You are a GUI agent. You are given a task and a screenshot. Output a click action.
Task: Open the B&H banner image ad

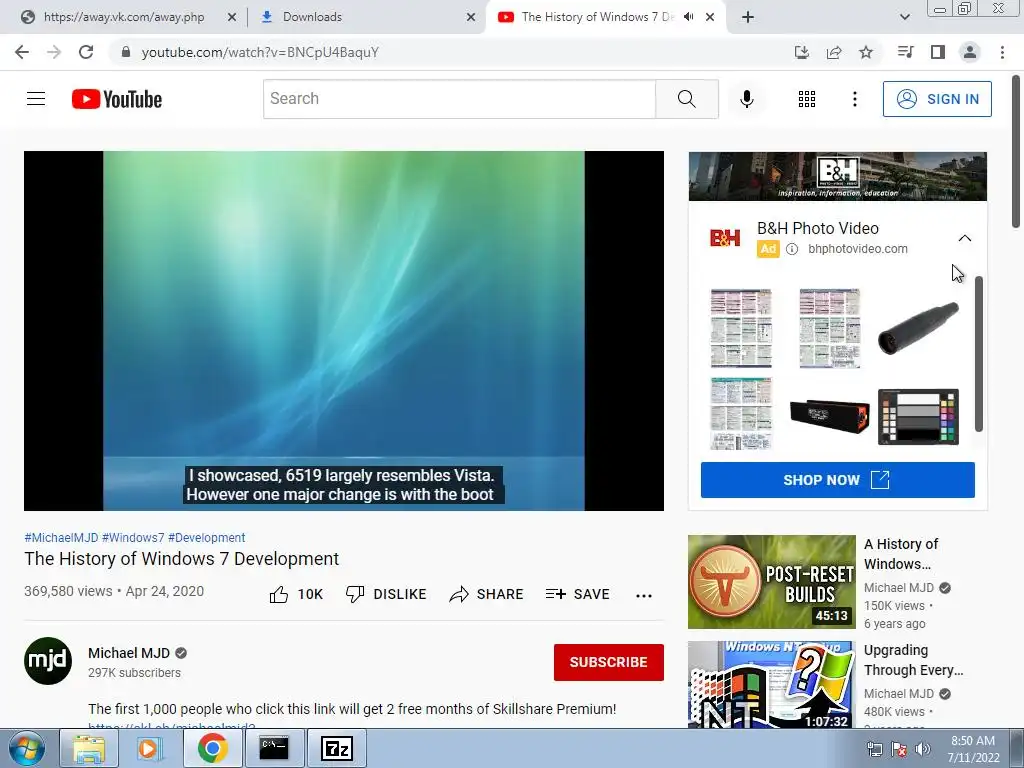tap(837, 176)
